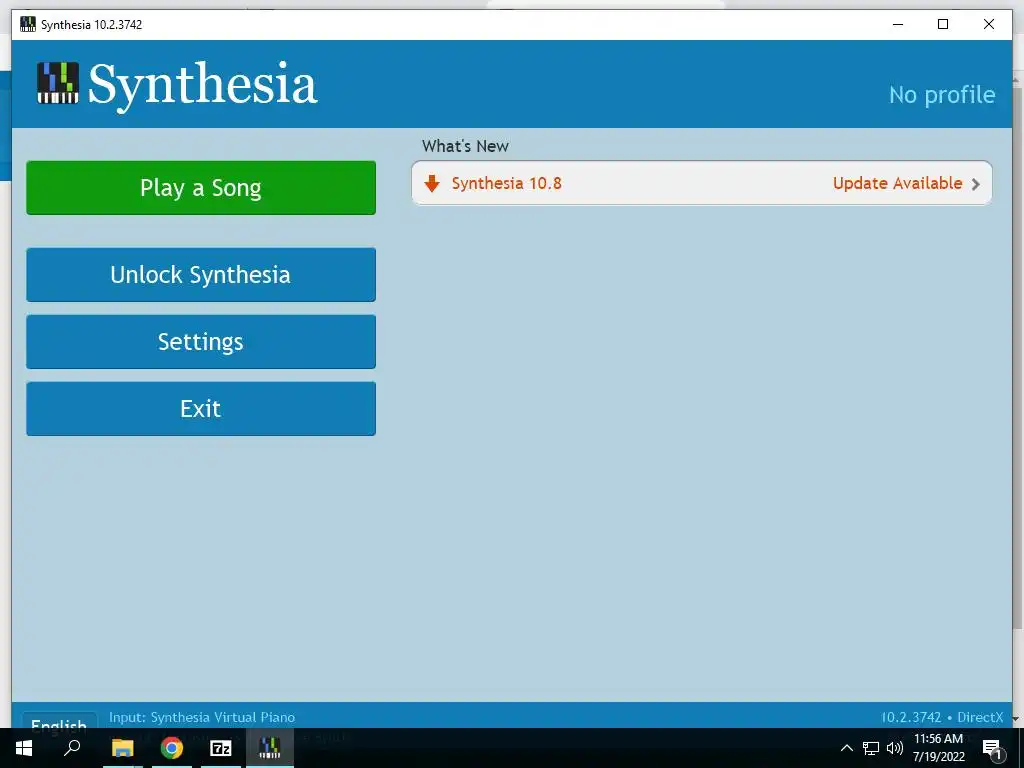Image resolution: width=1024 pixels, height=768 pixels.
Task: Launch Google Chrome from the taskbar
Action: tap(172, 748)
